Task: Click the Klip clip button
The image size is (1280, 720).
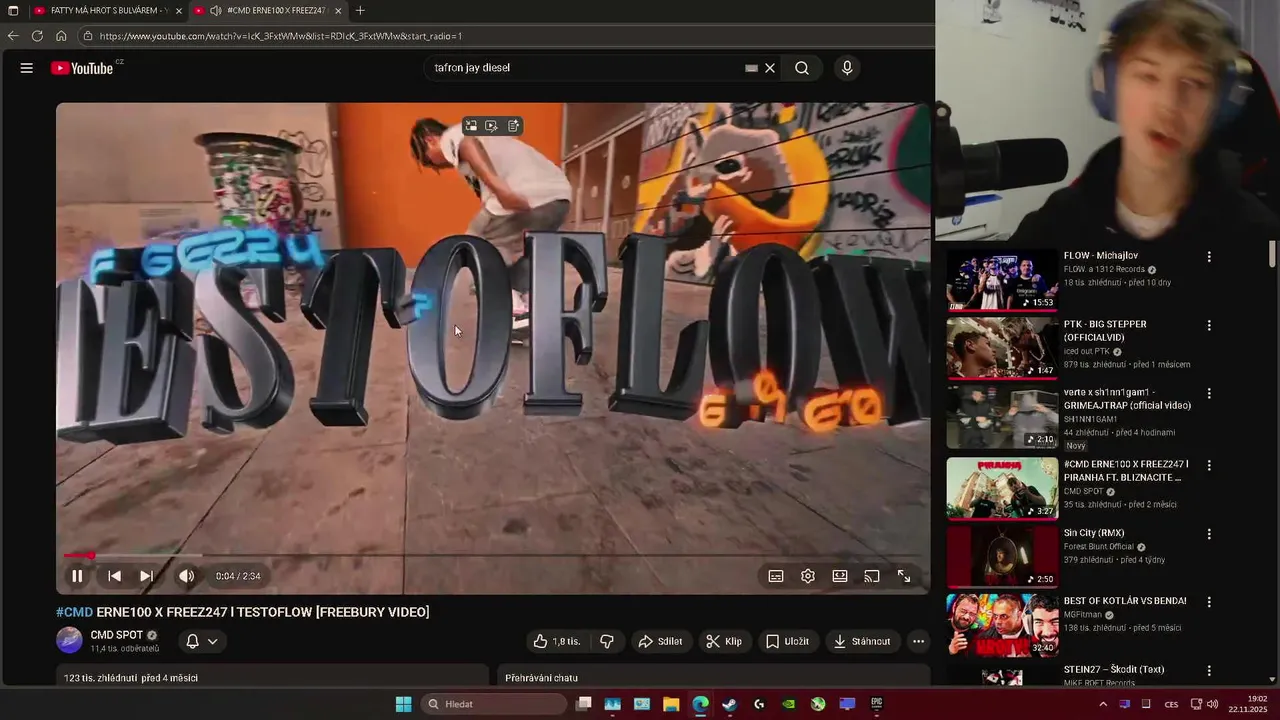Action: pos(724,641)
